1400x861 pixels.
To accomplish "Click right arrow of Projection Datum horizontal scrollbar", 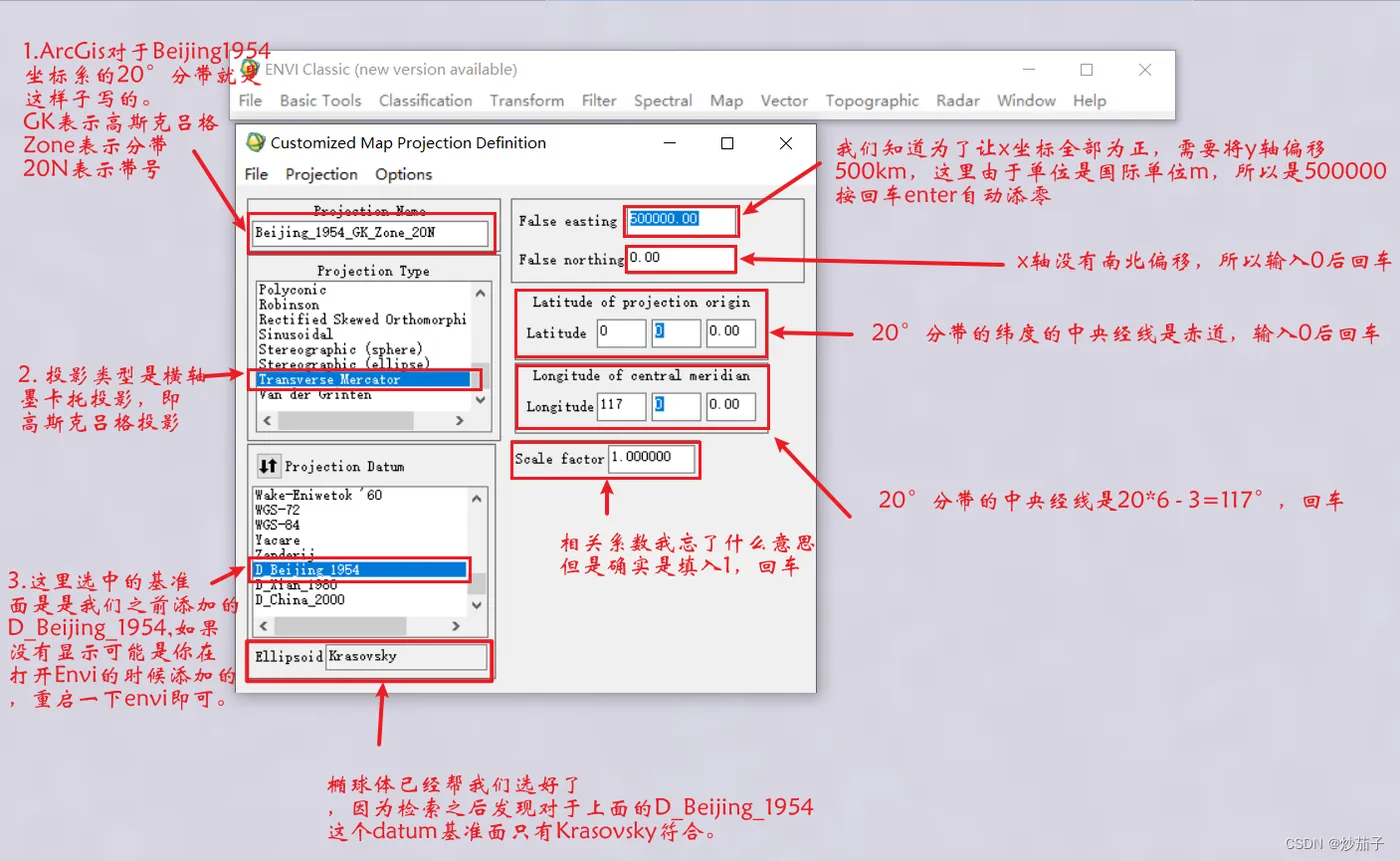I will point(458,626).
